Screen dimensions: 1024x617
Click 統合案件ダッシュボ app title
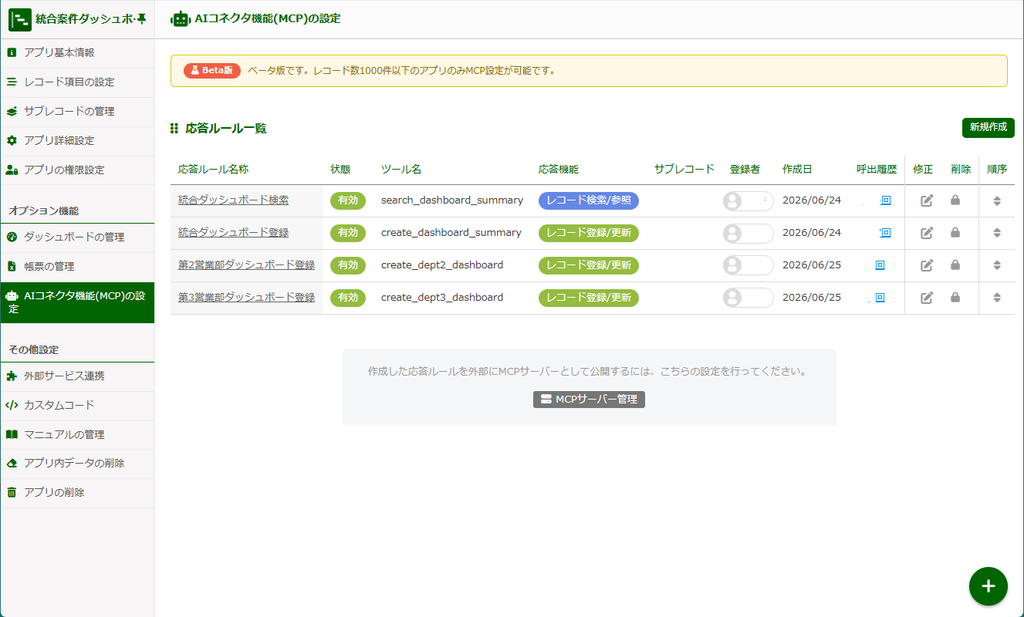(86, 19)
